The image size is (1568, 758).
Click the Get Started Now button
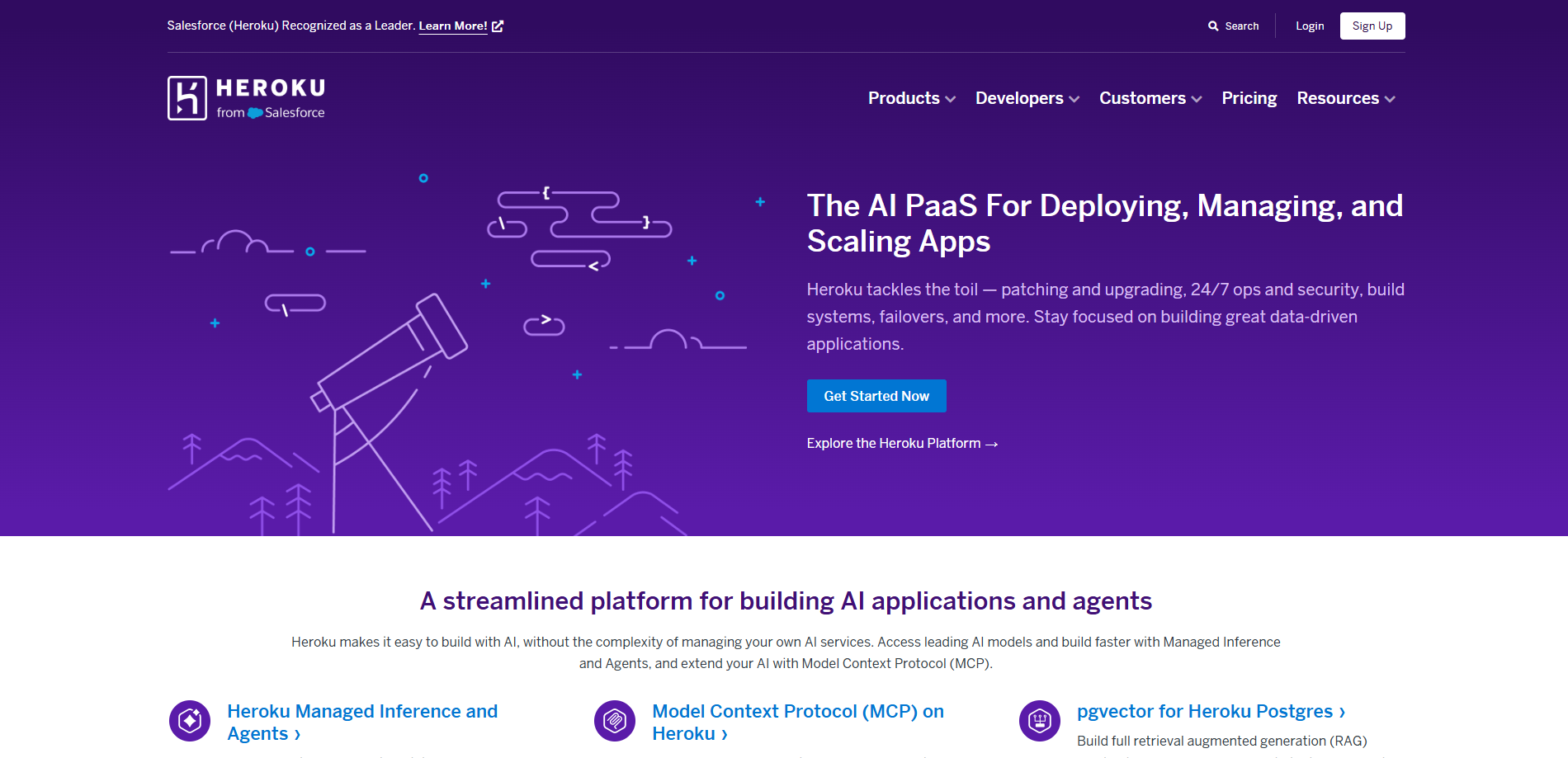876,396
